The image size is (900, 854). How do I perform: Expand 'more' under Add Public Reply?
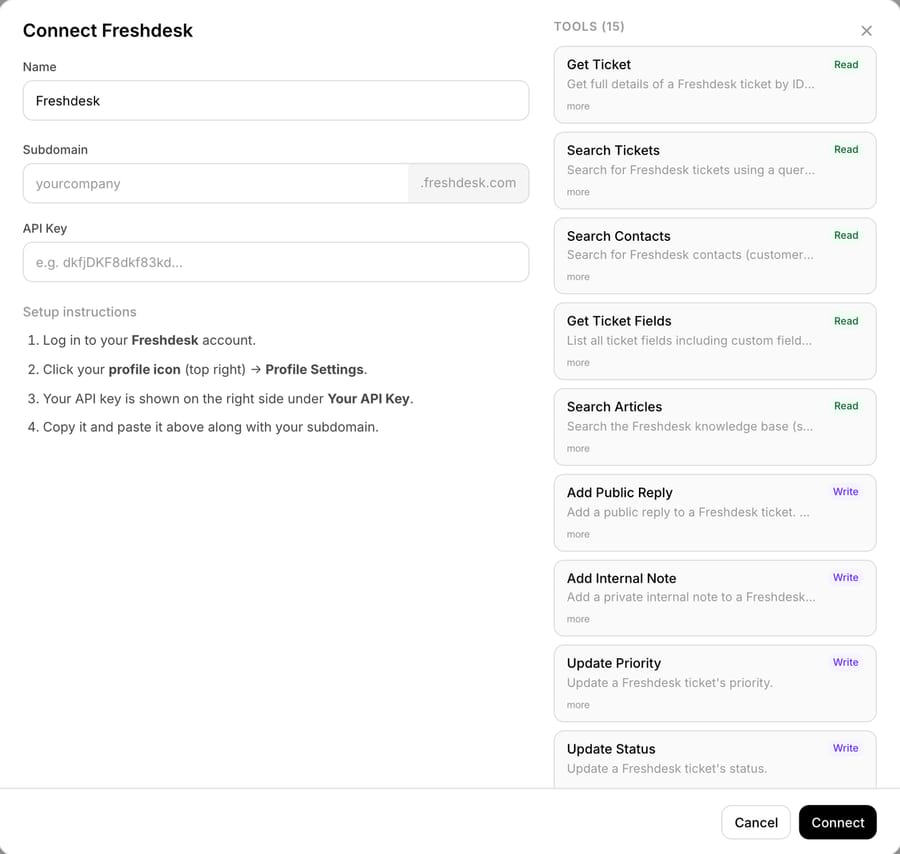click(578, 534)
